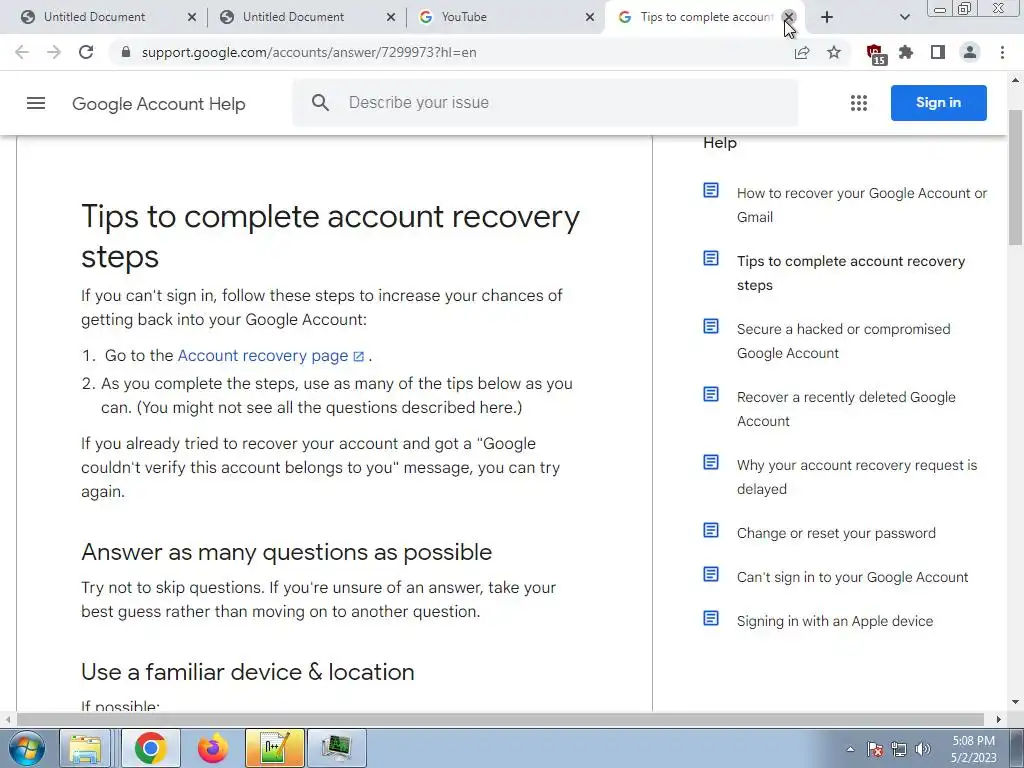1024x768 pixels.
Task: Open Can't sign in to your Google Account
Action: [x=852, y=577]
